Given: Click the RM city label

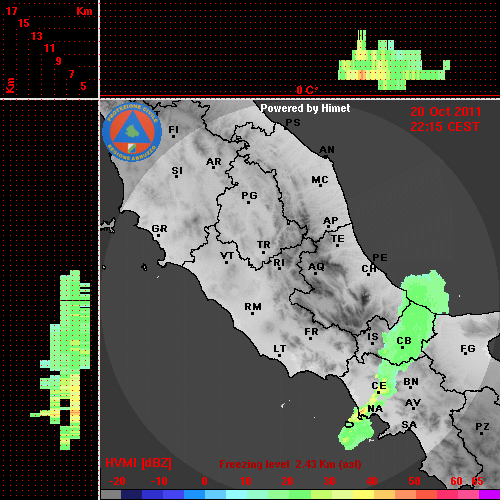Looking at the screenshot, I should click(253, 307).
